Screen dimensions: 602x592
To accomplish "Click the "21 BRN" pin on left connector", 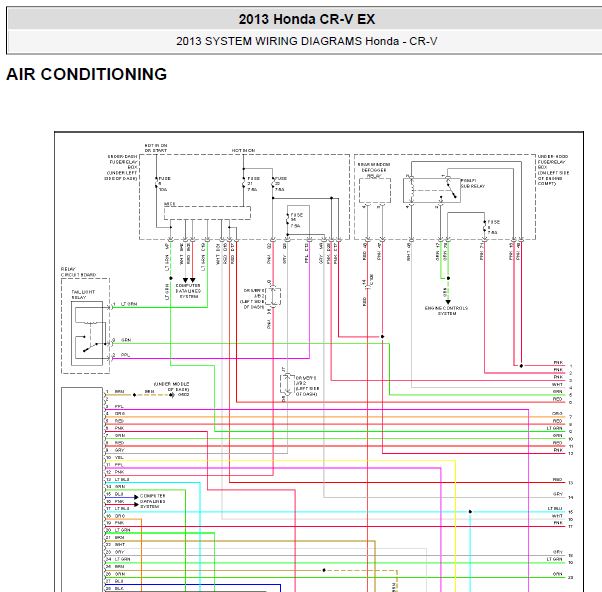I will coord(115,537).
